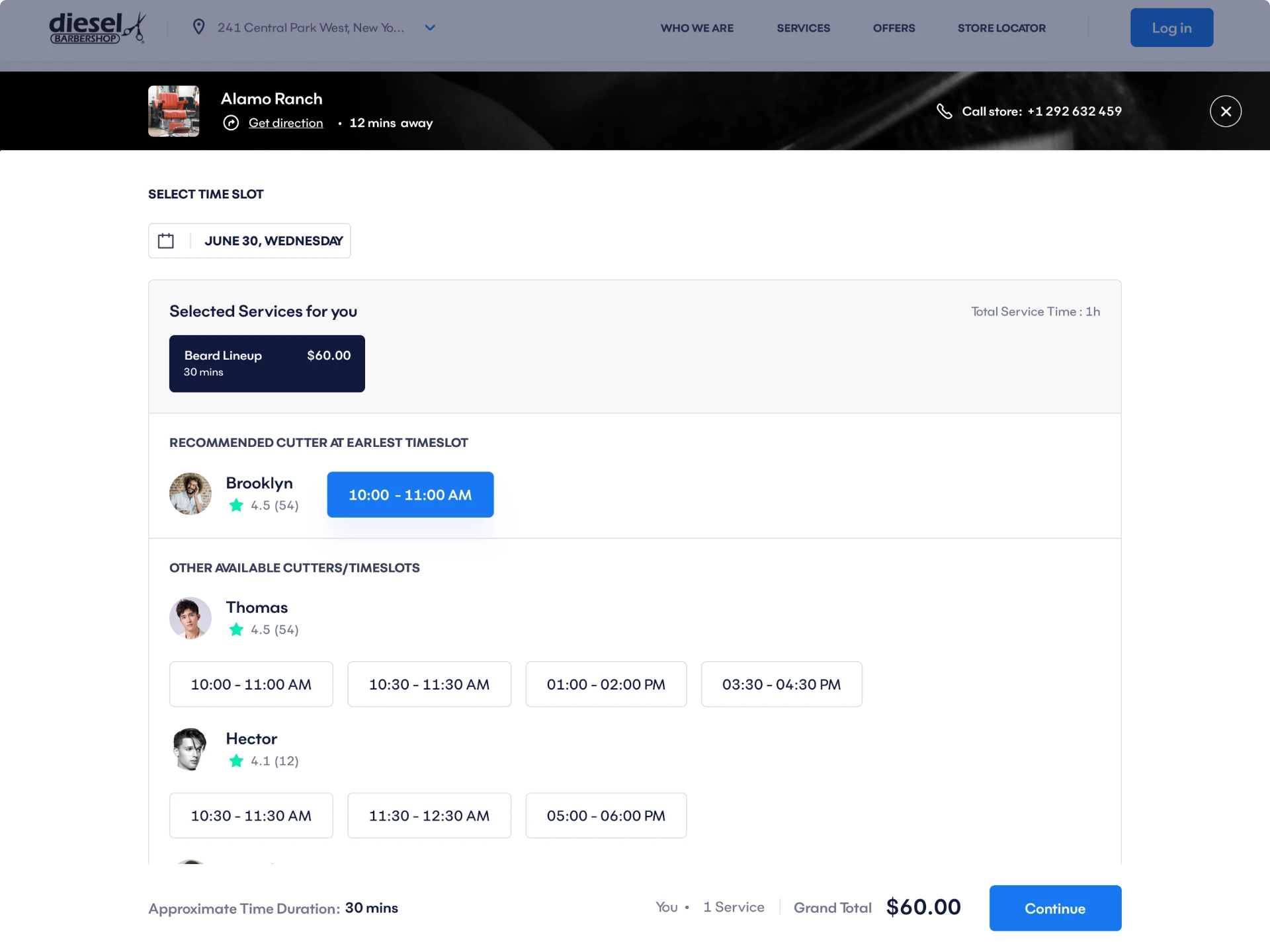Choose Thomas's 03:30 - 04:30 PM slot
This screenshot has height=952, width=1270.
click(781, 684)
